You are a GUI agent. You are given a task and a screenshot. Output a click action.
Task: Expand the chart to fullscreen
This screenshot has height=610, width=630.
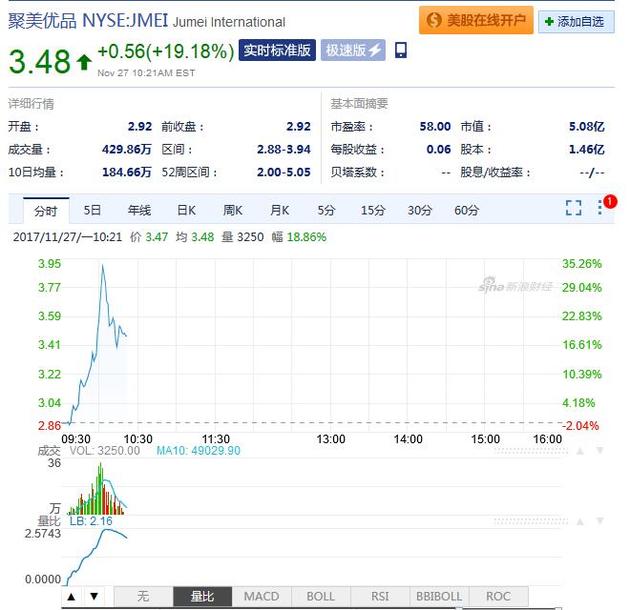coord(573,208)
